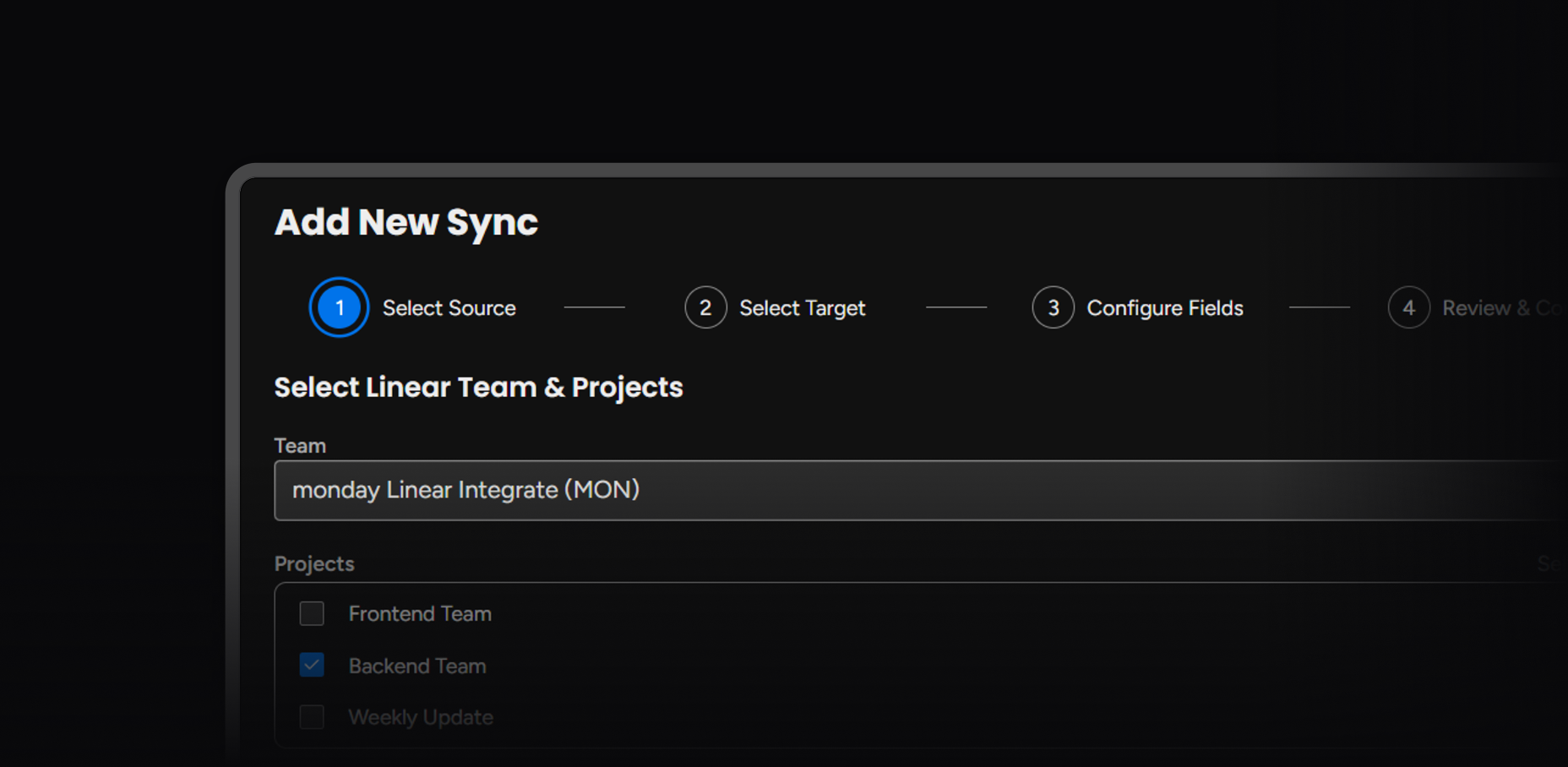The image size is (1568, 767).
Task: Click the Backend Team project label
Action: [417, 666]
